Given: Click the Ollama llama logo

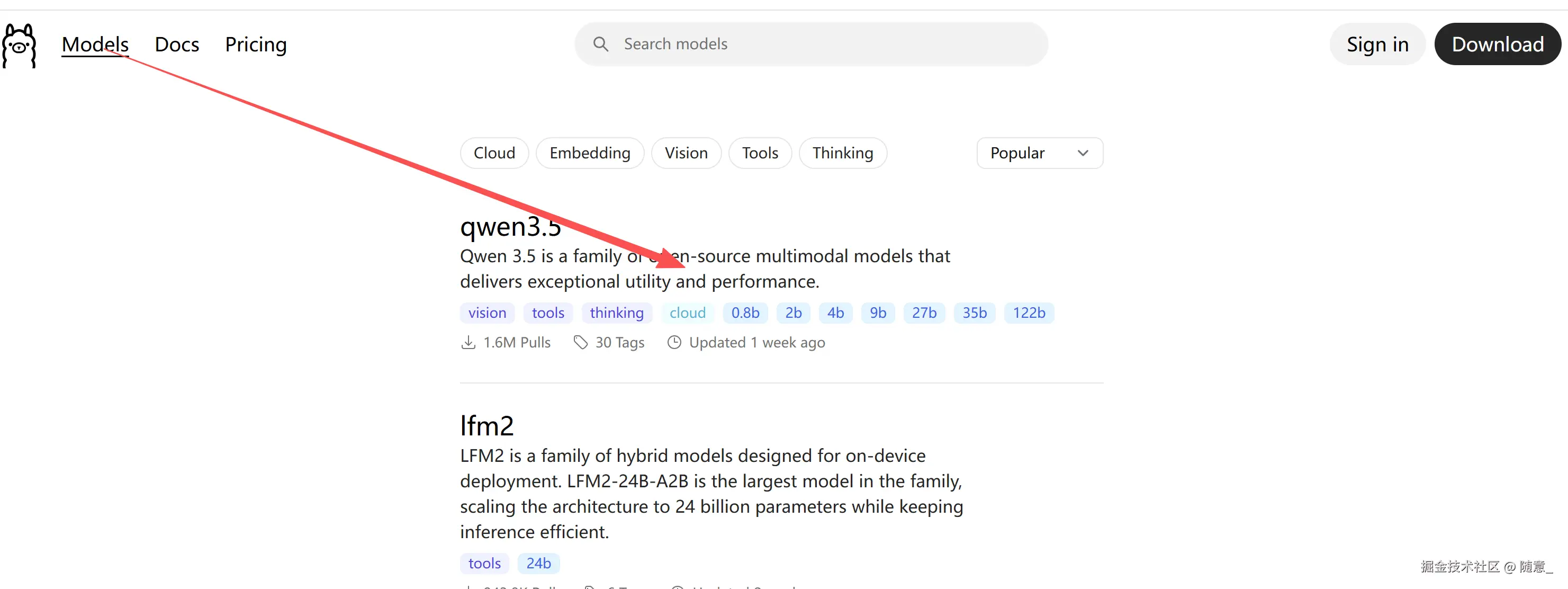Looking at the screenshot, I should click(20, 45).
